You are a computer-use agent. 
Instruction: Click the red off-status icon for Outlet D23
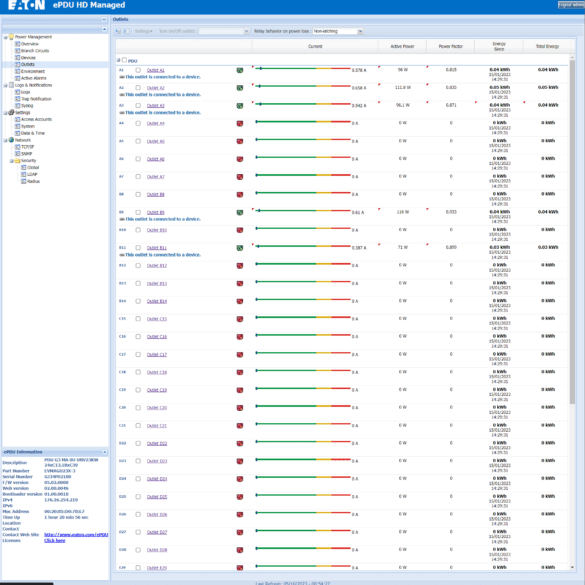click(x=240, y=462)
